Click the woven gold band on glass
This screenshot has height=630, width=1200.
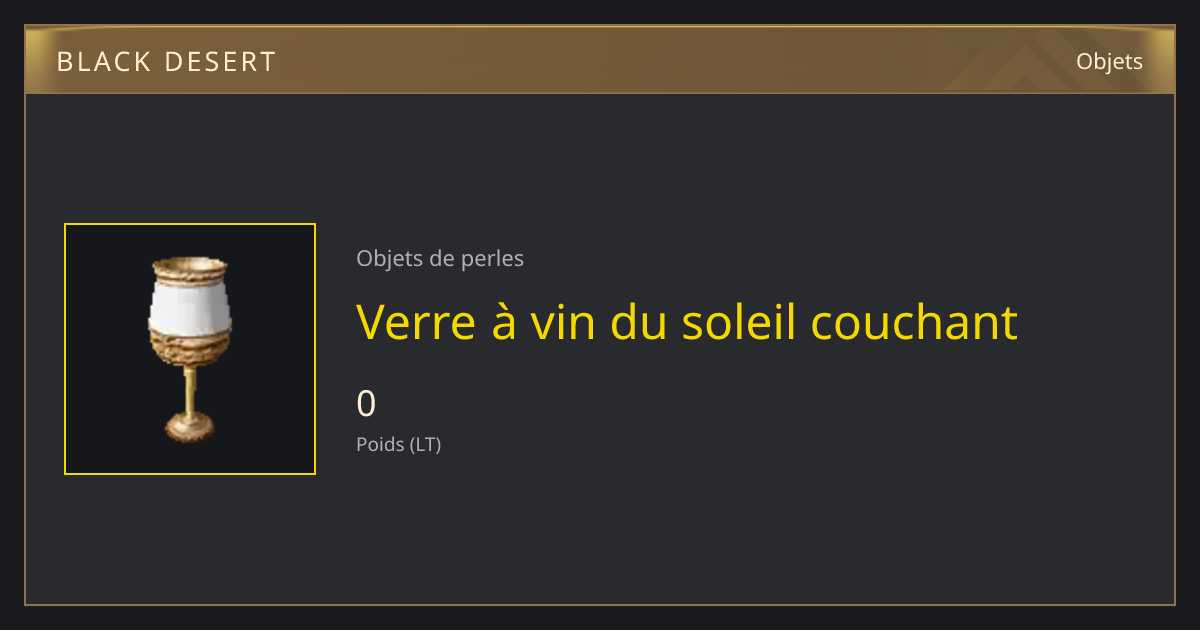click(190, 347)
